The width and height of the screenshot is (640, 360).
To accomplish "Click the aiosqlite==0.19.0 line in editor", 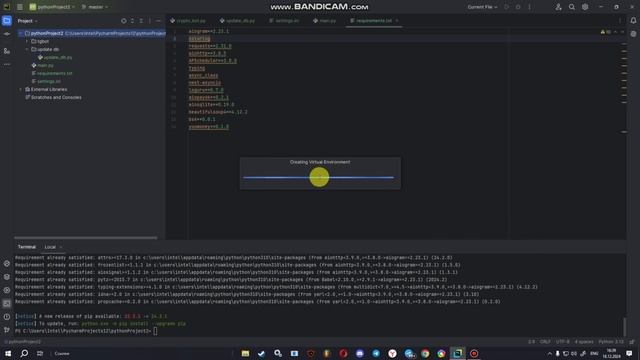I will tap(211, 105).
